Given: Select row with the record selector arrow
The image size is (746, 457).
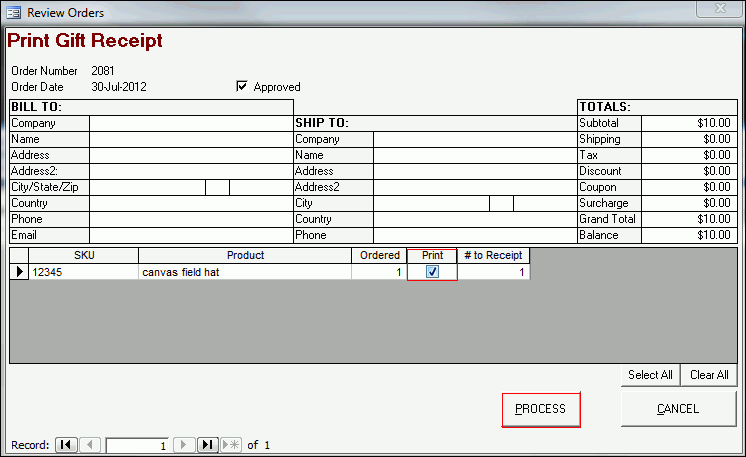Looking at the screenshot, I should 19,272.
